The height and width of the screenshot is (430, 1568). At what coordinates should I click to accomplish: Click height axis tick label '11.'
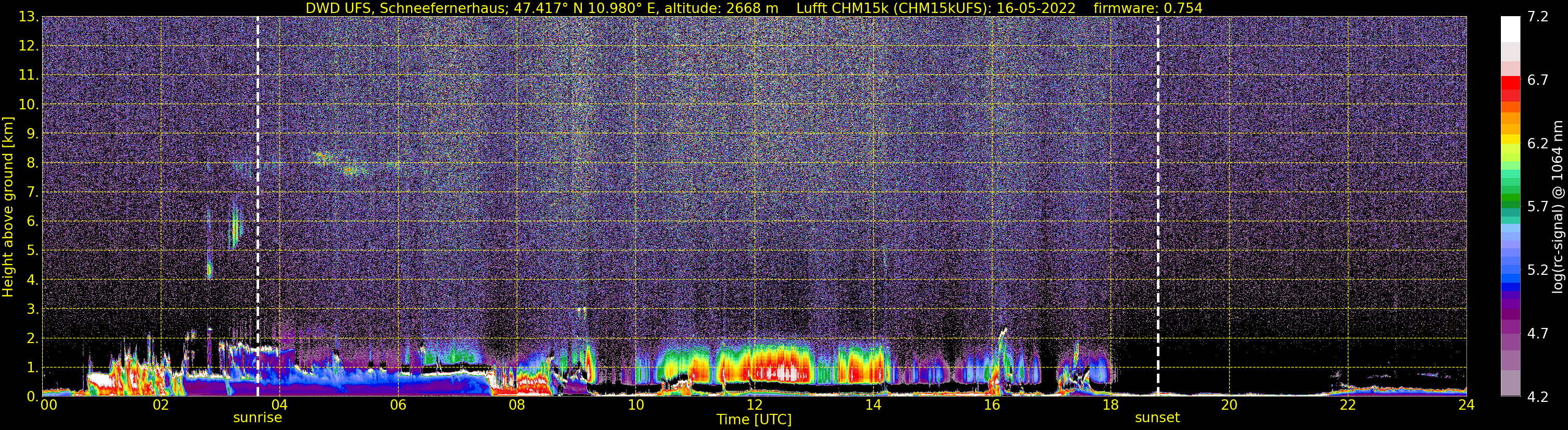pos(29,75)
